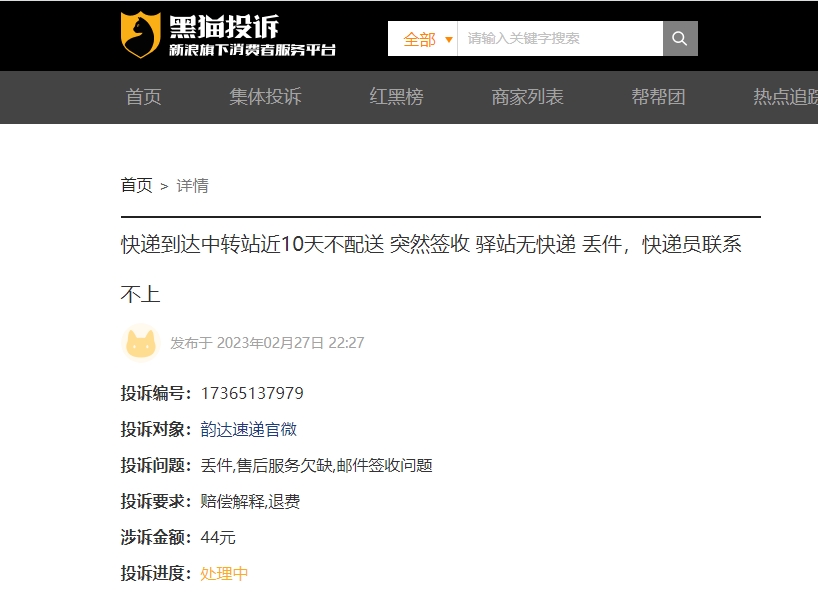Click the 黑猫投诉 site title text
818x599 pixels.
tap(224, 27)
